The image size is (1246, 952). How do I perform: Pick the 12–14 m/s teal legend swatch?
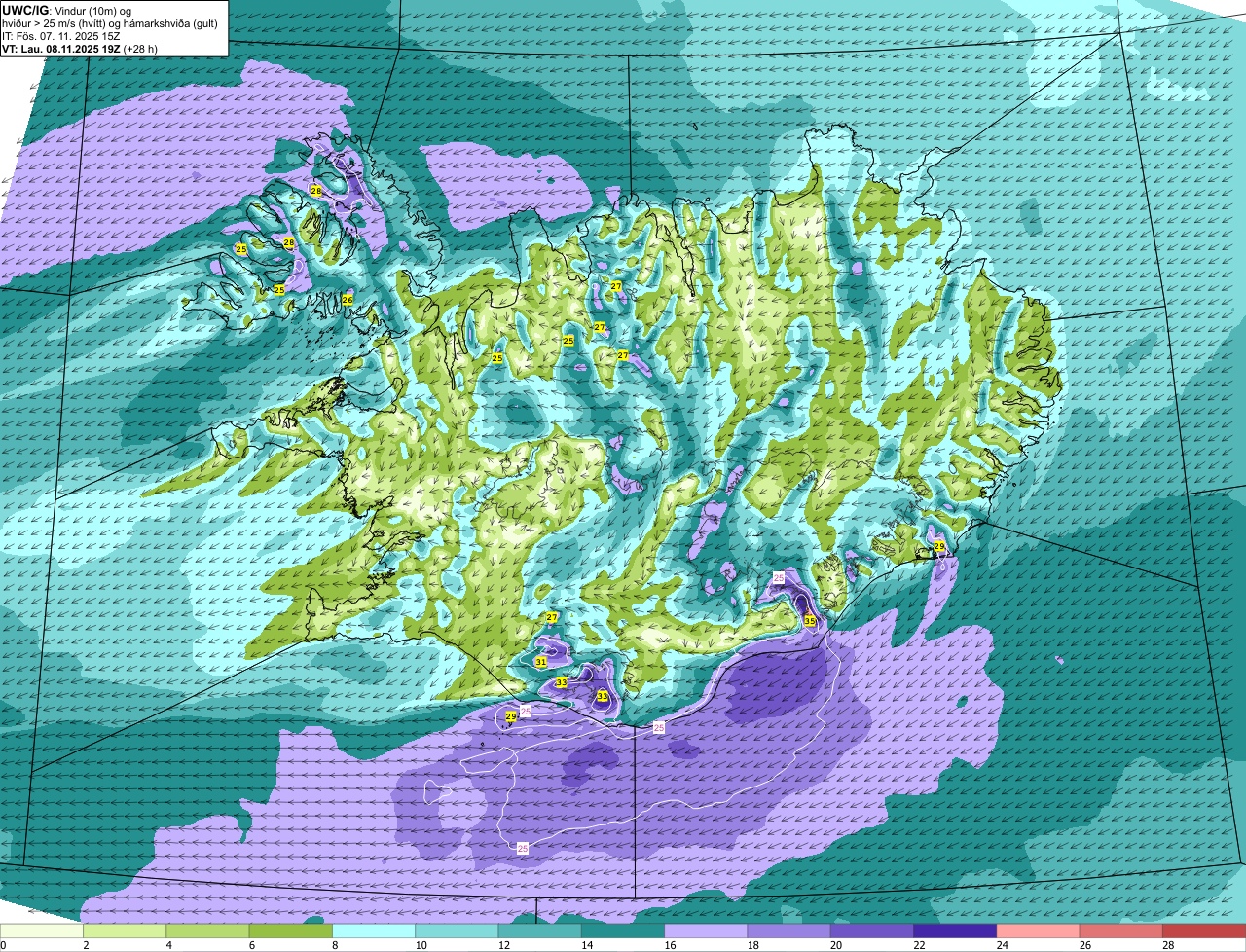540,932
